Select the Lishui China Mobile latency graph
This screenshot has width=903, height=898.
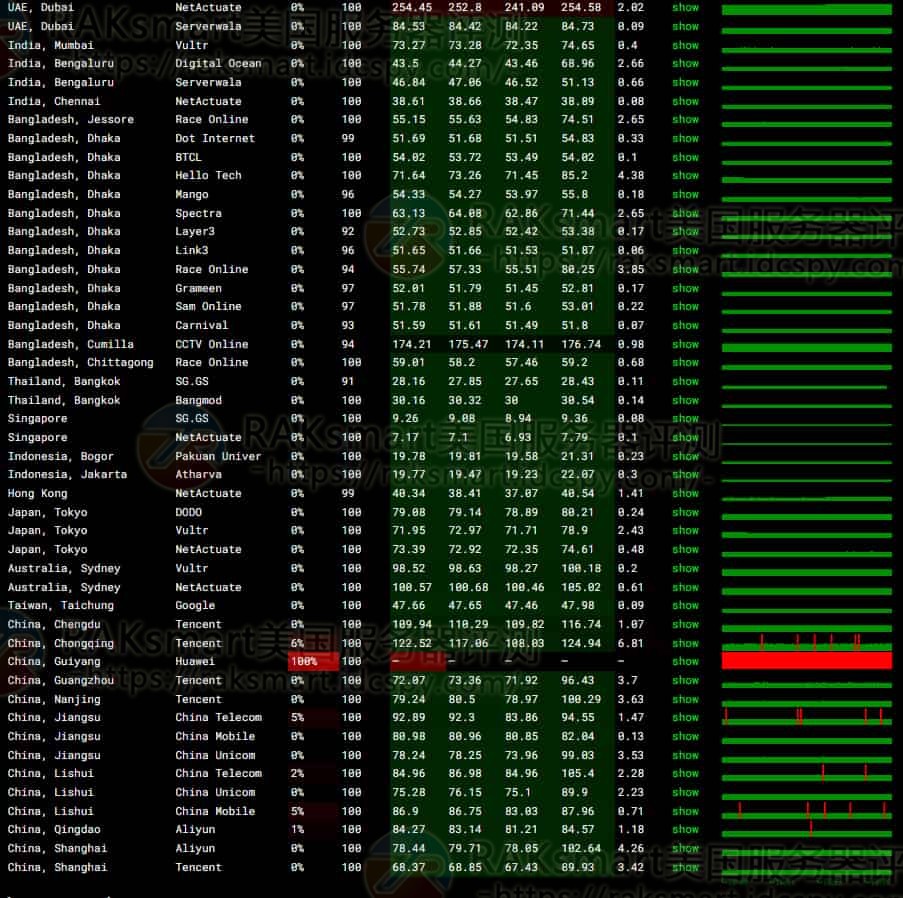point(806,811)
